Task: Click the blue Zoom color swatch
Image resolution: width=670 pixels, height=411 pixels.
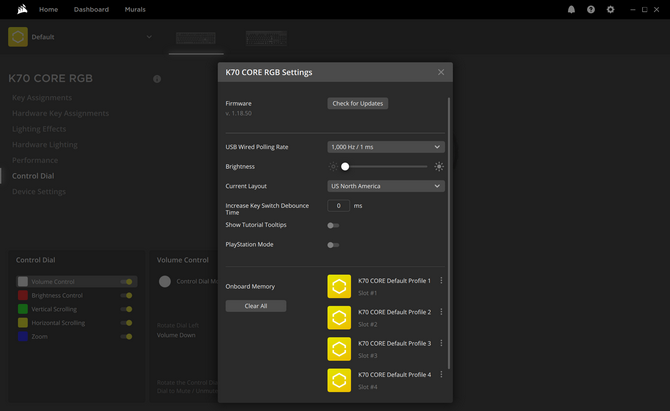Action: (23, 336)
